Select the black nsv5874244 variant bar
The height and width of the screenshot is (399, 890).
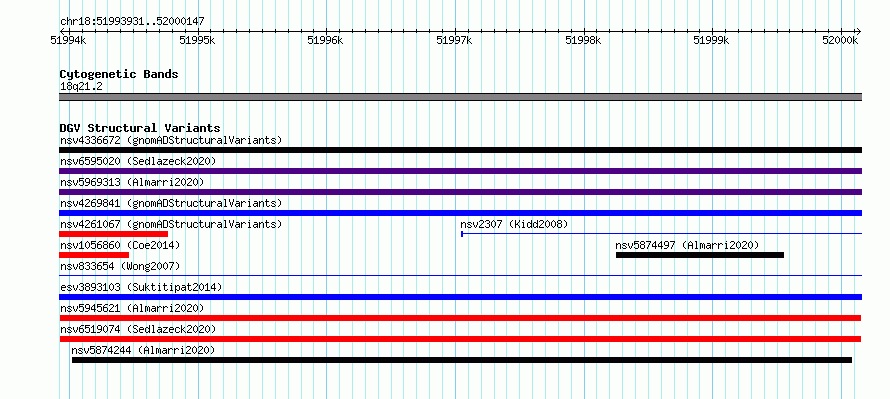point(462,360)
